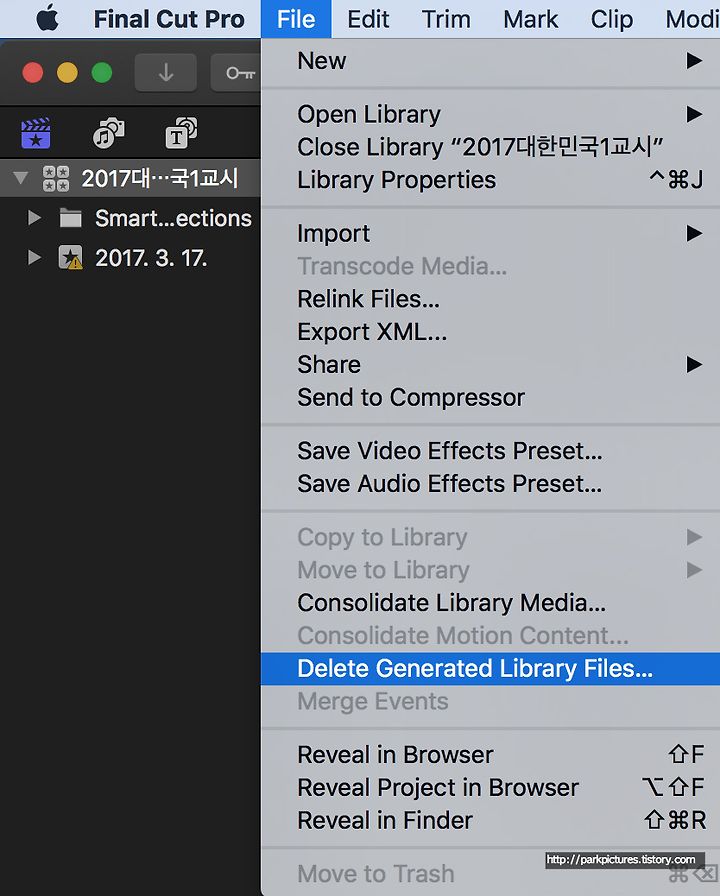The height and width of the screenshot is (896, 720).
Task: Choose Close Library "2017대한민국1교시"
Action: pos(490,147)
